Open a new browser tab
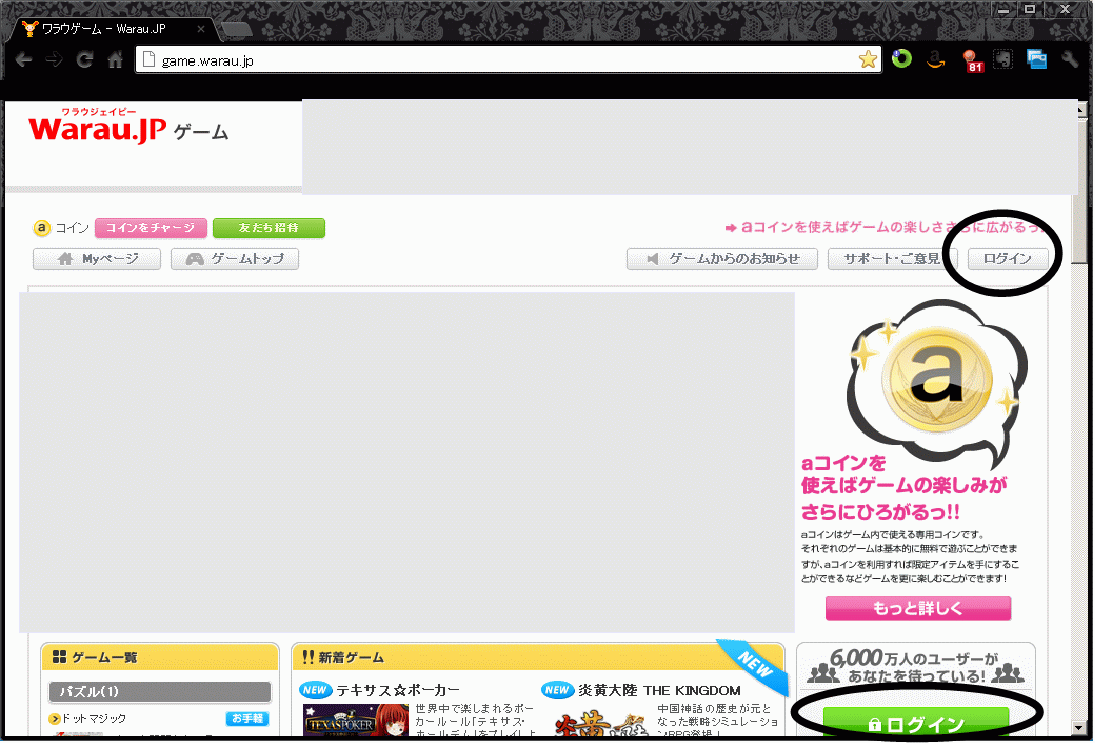The image size is (1095, 743). [236, 29]
